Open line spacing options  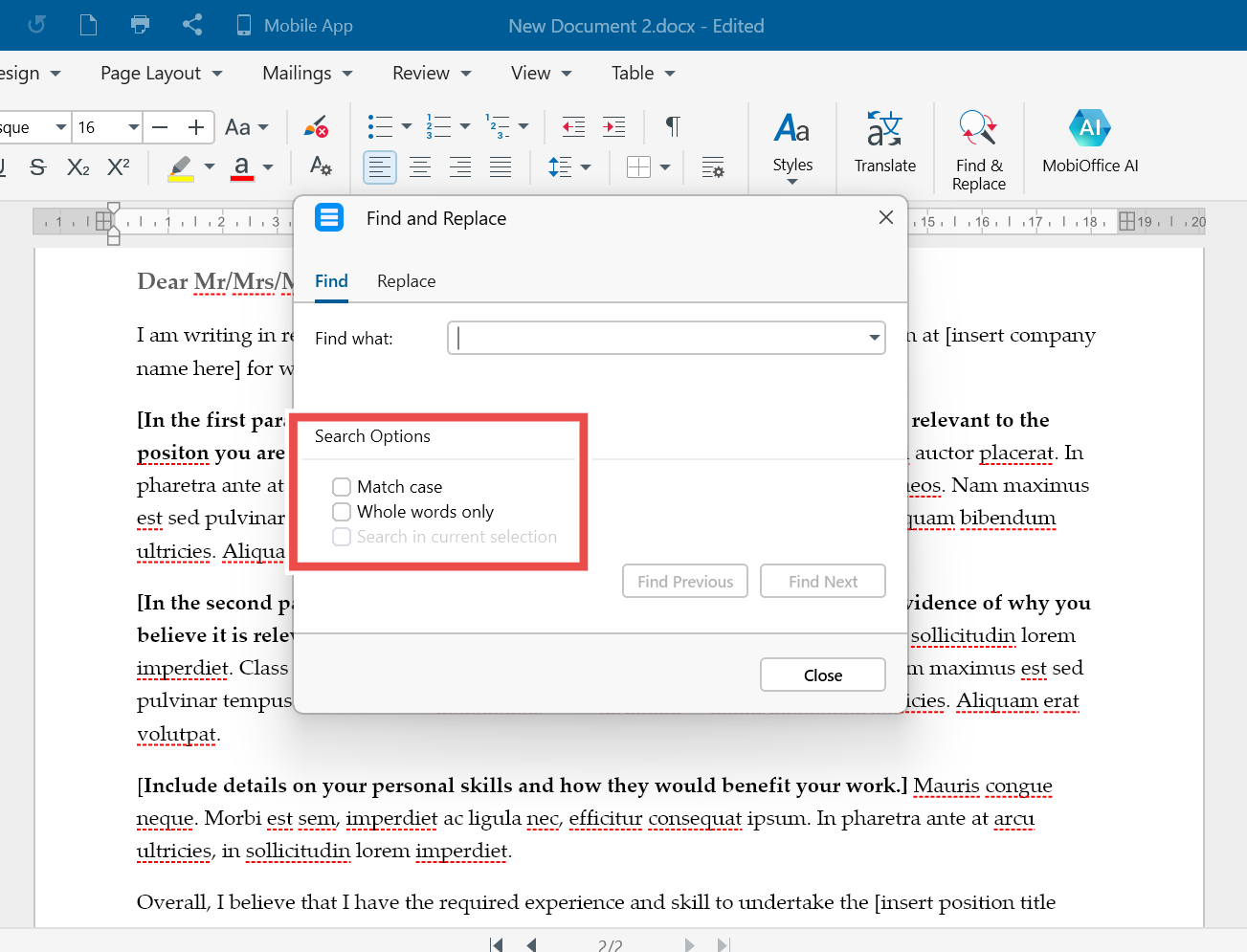point(560,167)
